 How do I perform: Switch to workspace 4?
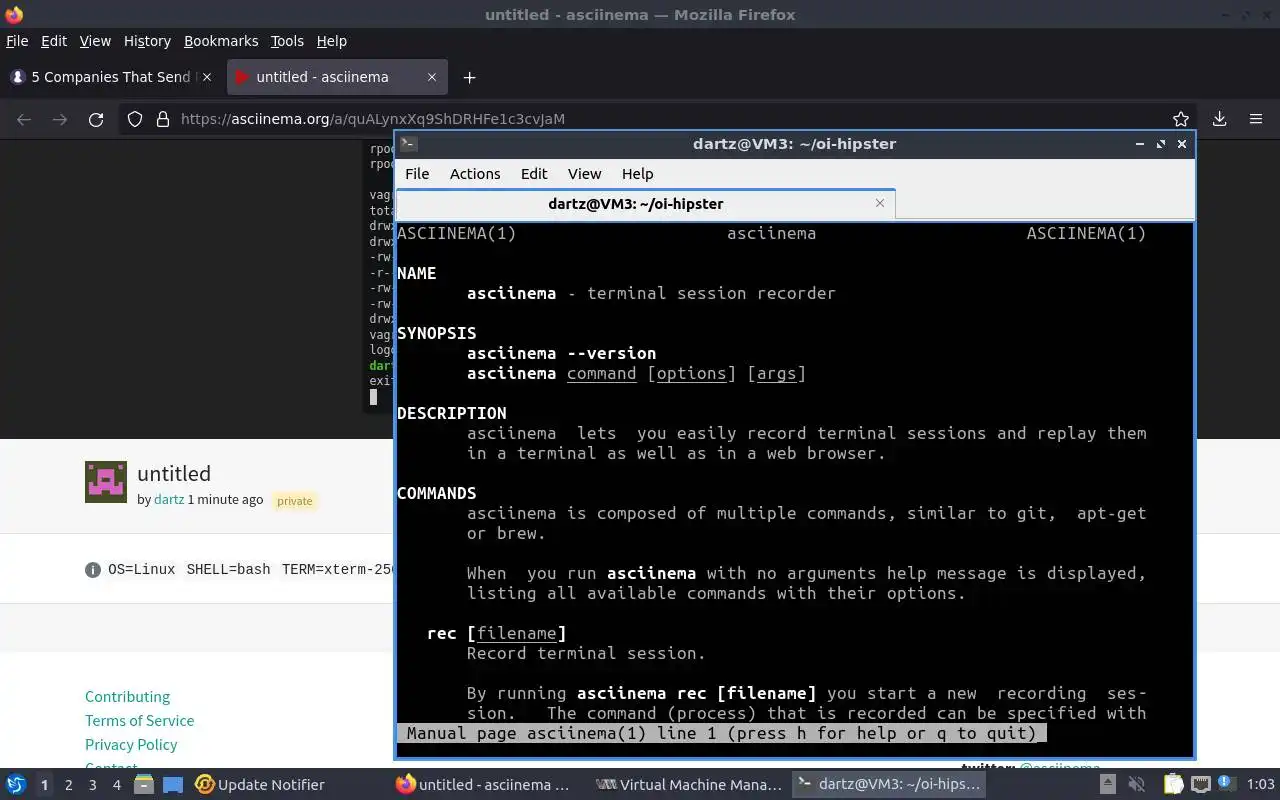point(116,785)
